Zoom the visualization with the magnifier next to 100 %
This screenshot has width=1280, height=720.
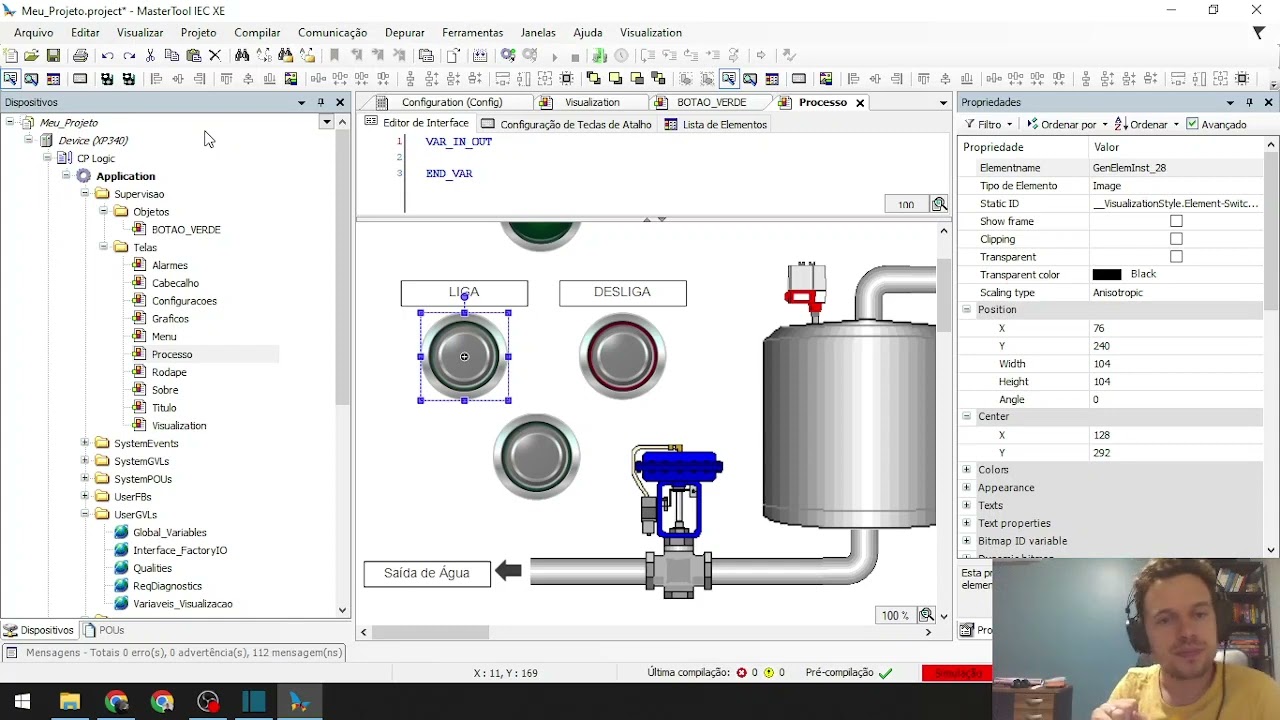click(x=926, y=615)
